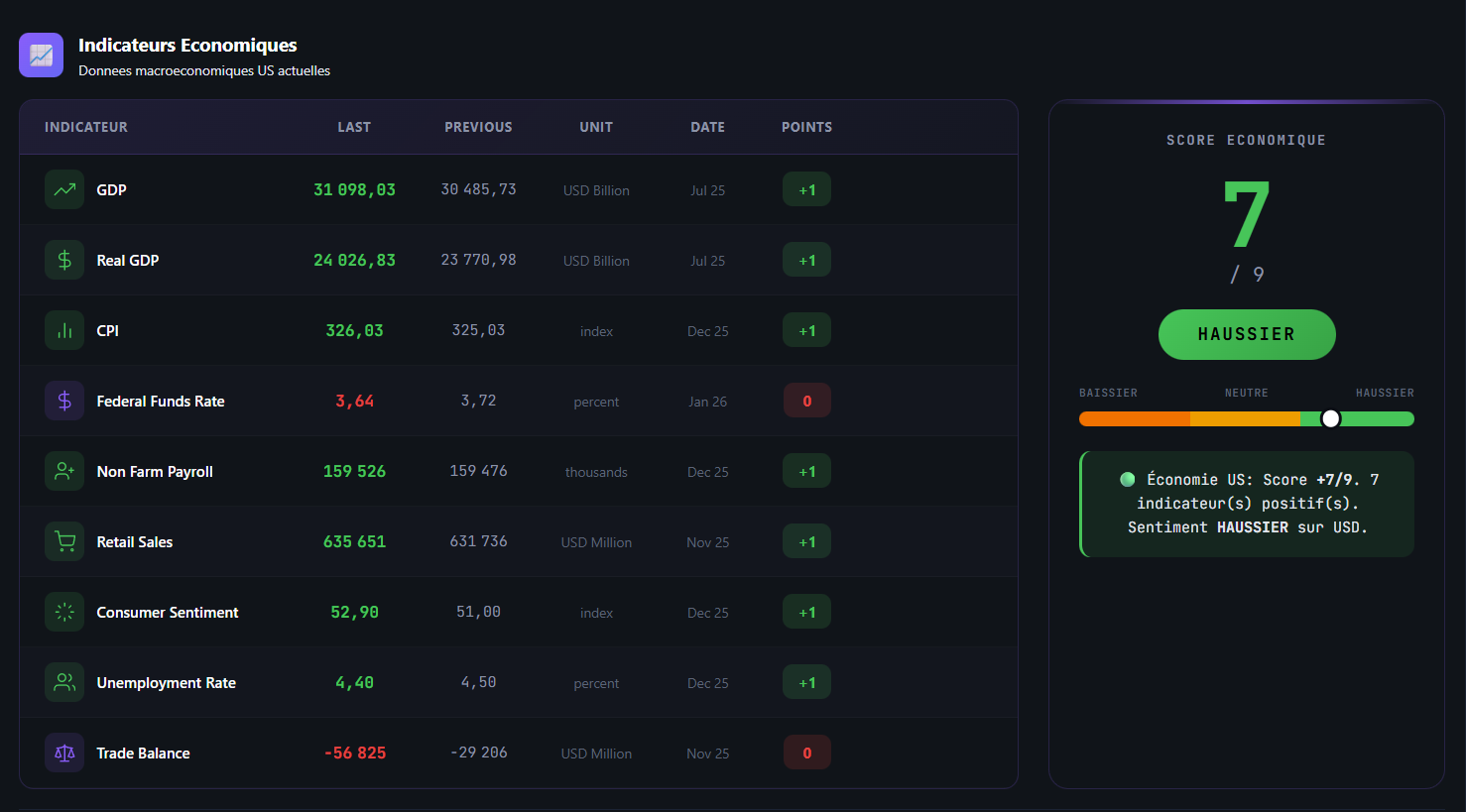Click the LAST column header

[x=354, y=127]
